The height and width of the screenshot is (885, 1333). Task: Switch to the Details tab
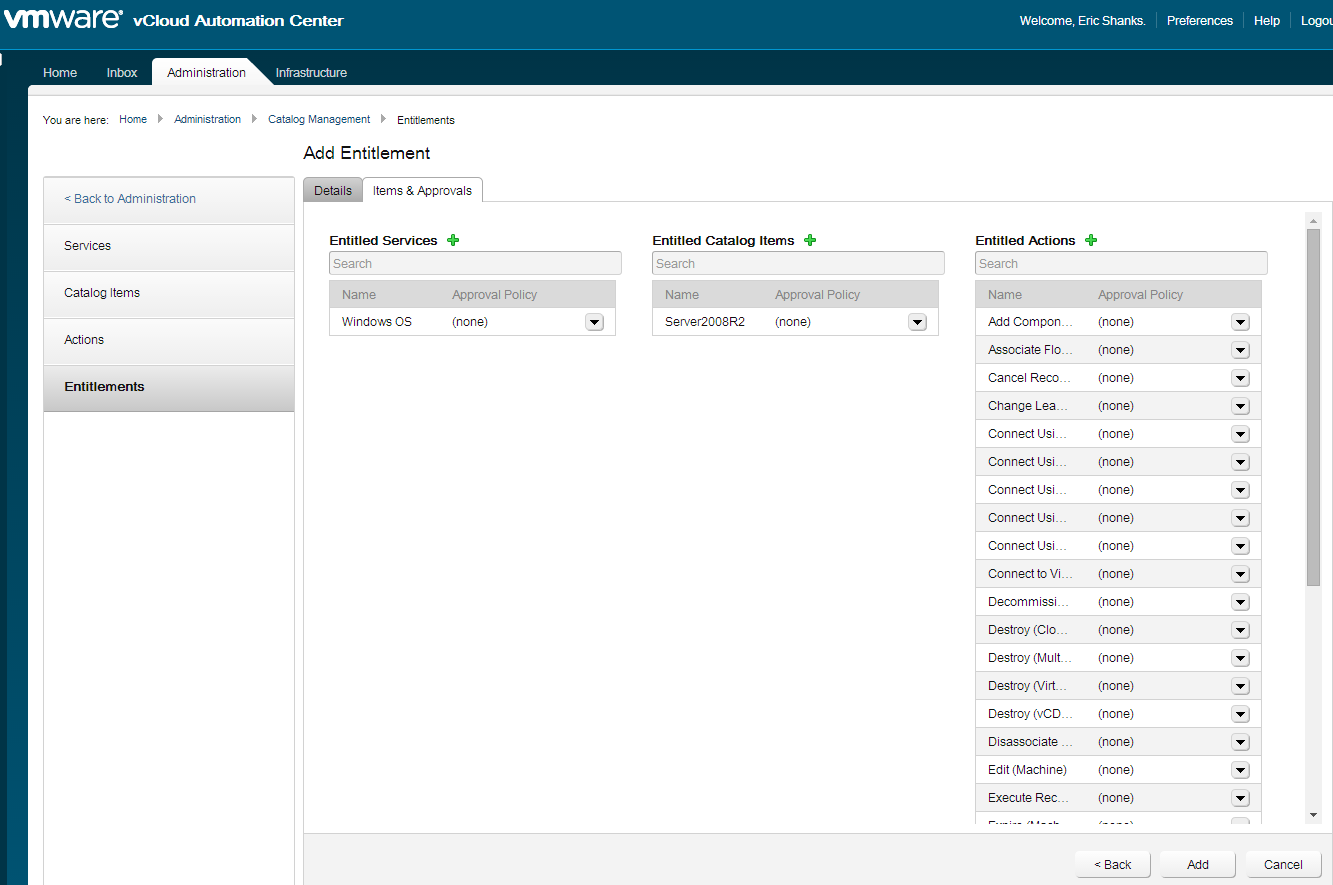pos(333,191)
